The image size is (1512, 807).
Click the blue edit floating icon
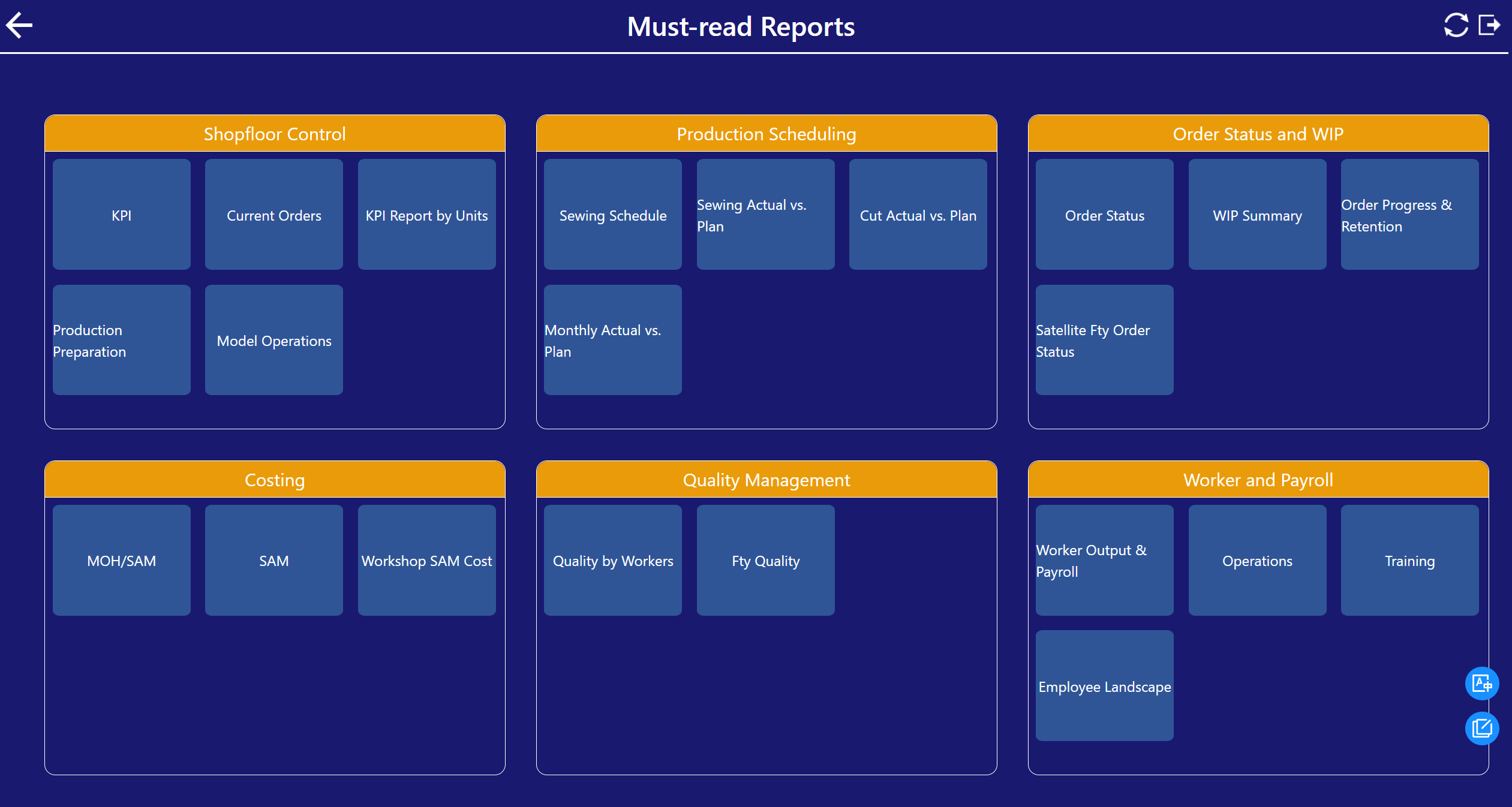click(x=1481, y=728)
